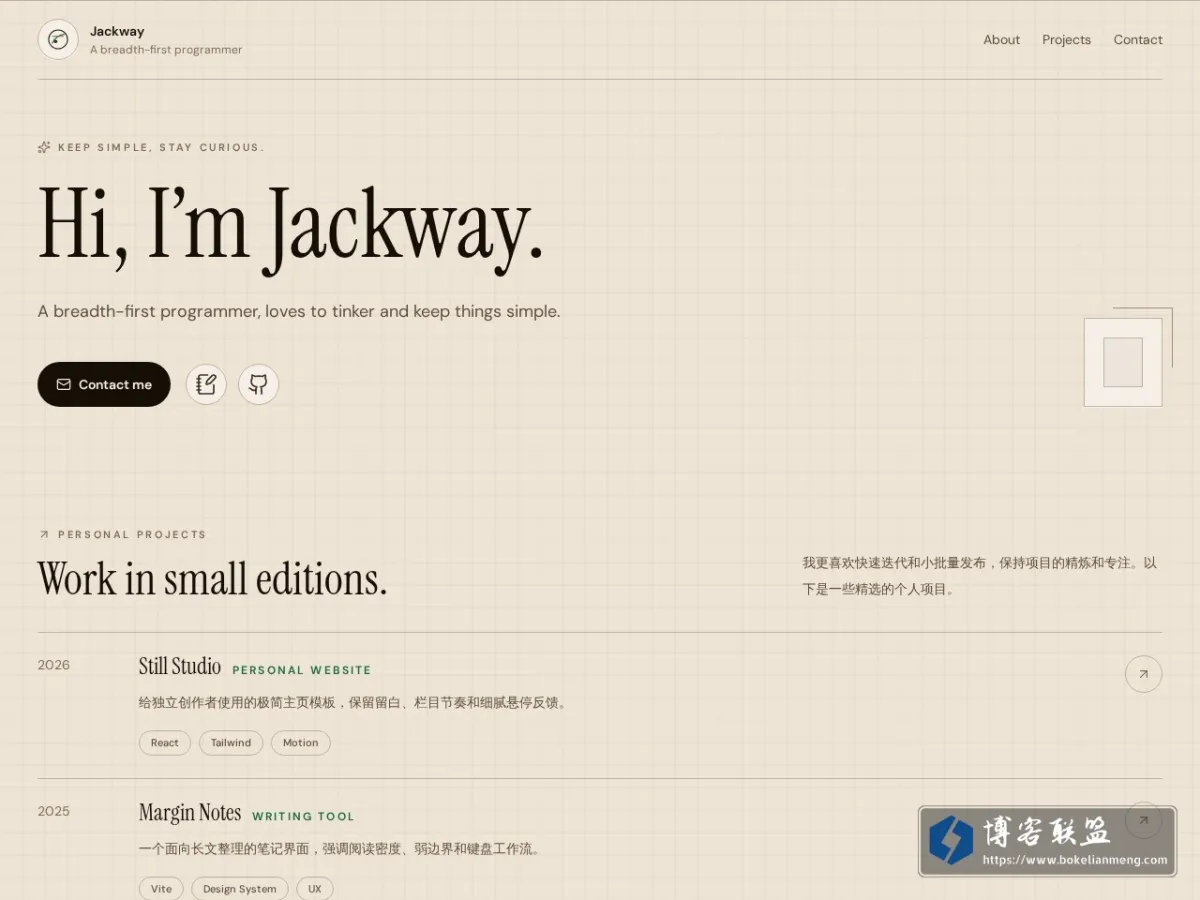The height and width of the screenshot is (900, 1200).
Task: Open the blog notebook icon button
Action: click(206, 384)
